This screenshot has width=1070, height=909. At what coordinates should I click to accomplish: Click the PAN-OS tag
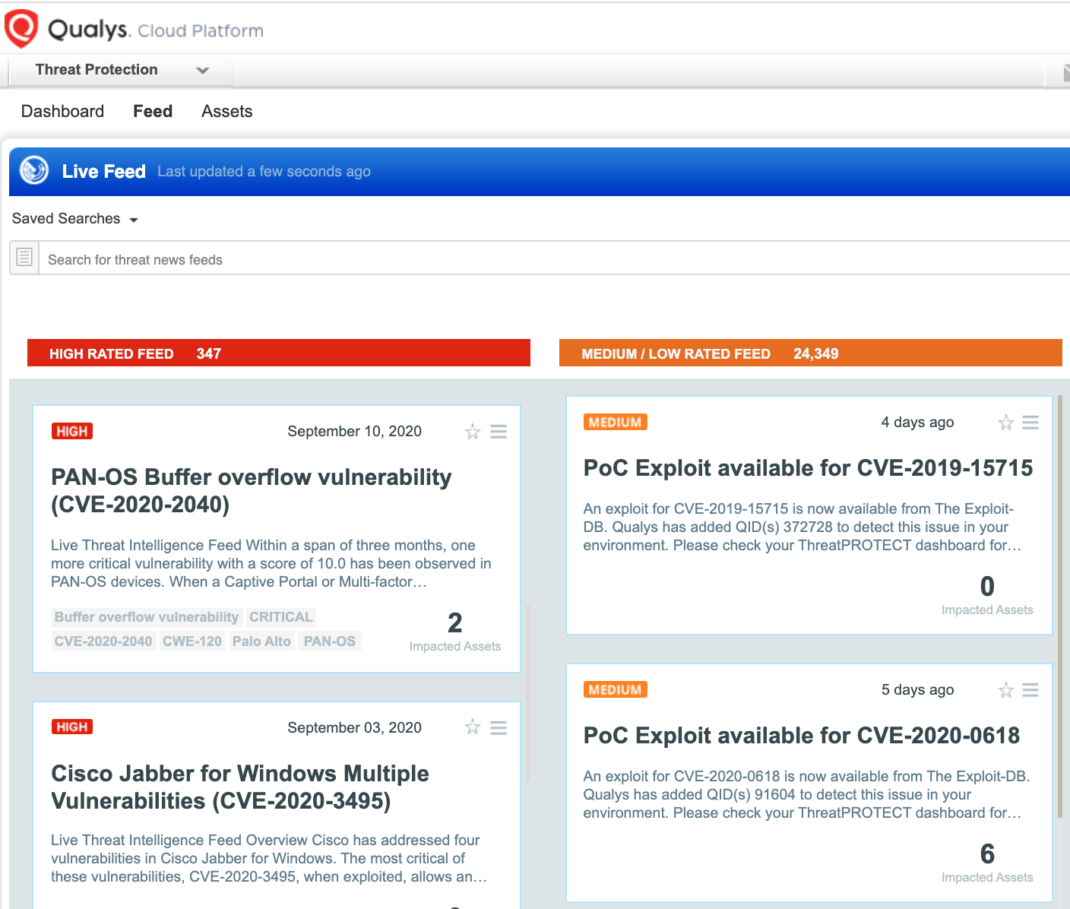click(x=330, y=641)
